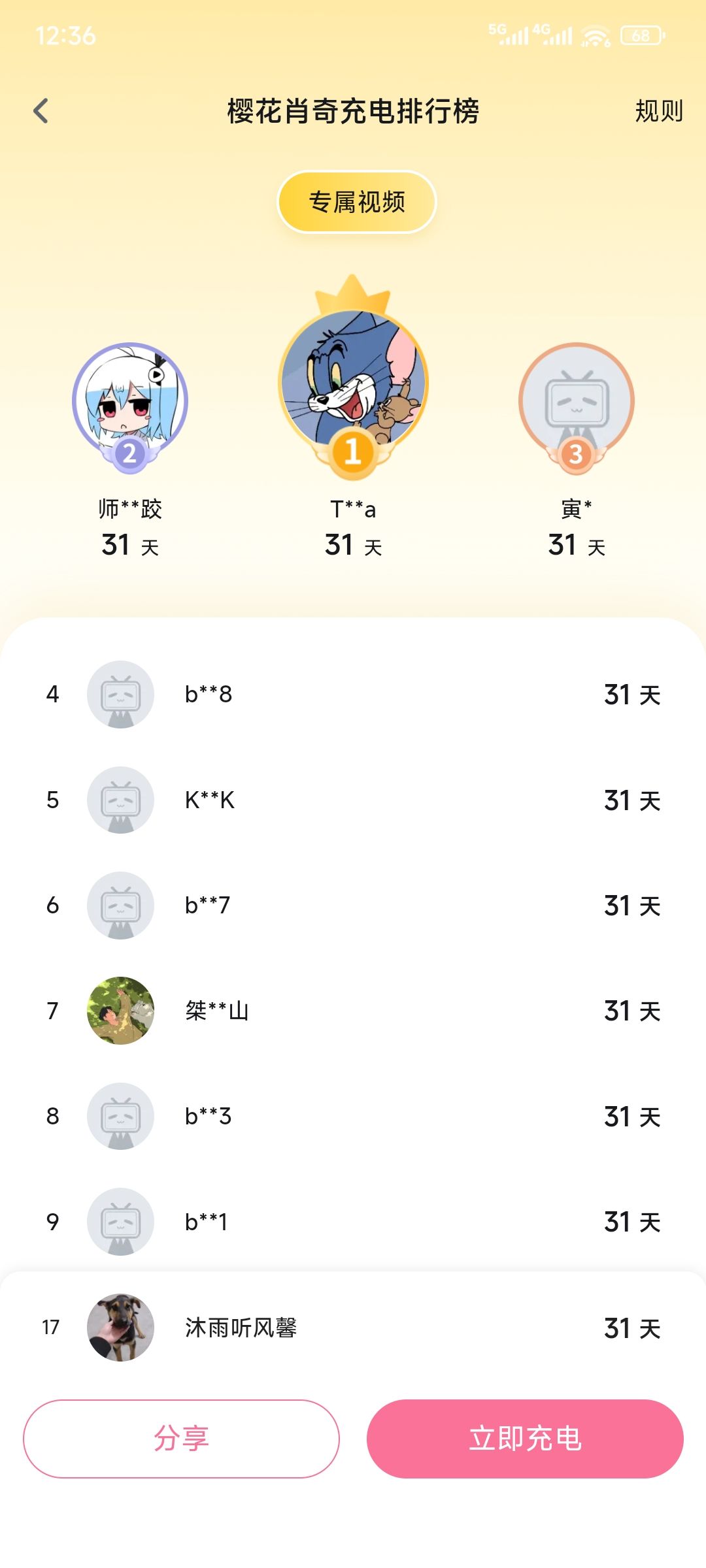Tap the avatar of user b**7

[x=120, y=905]
